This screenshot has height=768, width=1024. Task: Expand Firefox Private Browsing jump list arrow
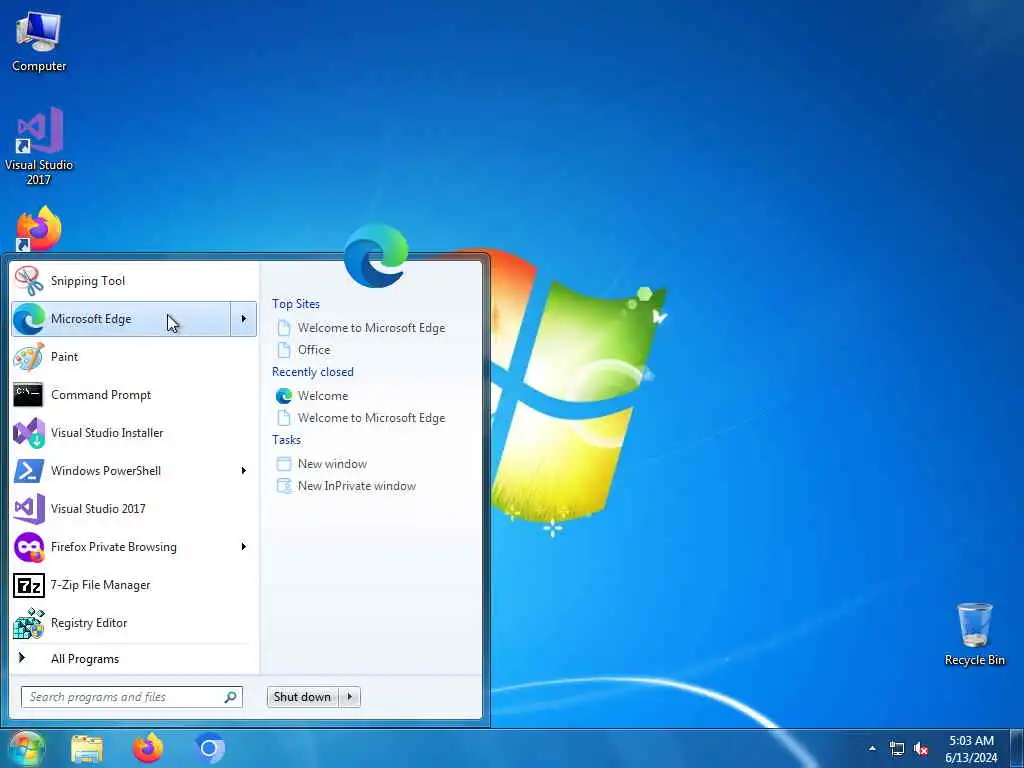point(244,547)
